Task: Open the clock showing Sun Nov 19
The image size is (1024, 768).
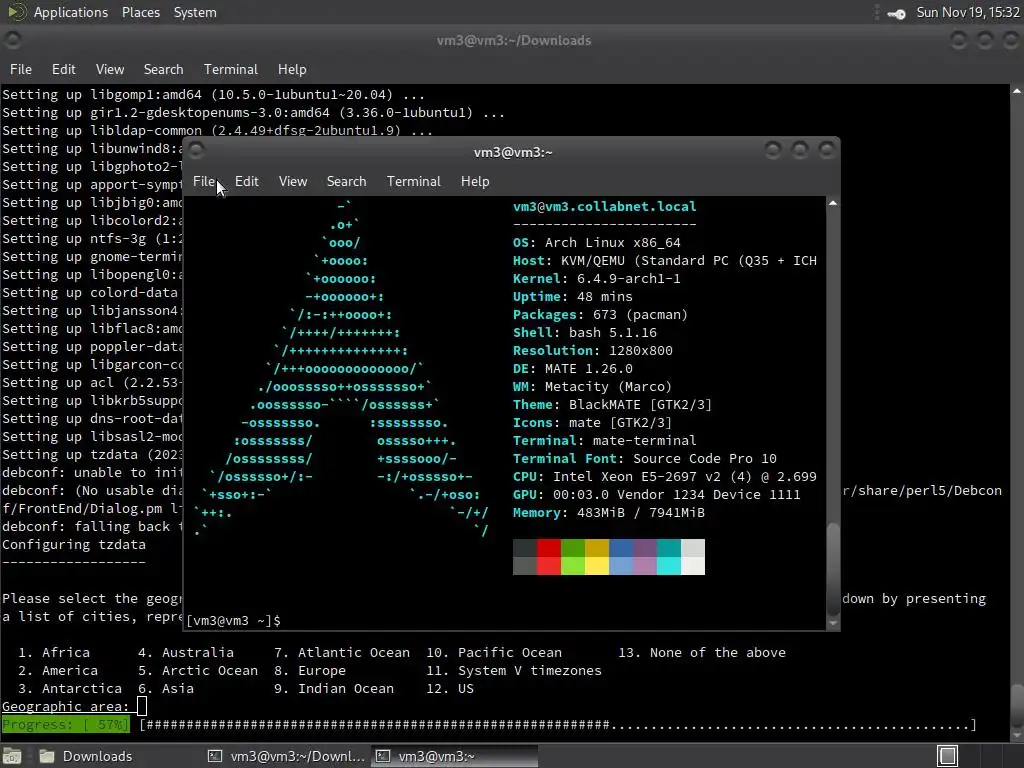Action: [968, 12]
